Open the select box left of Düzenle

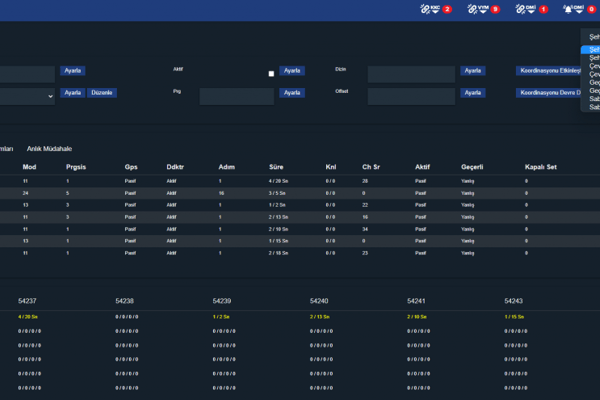27,96
